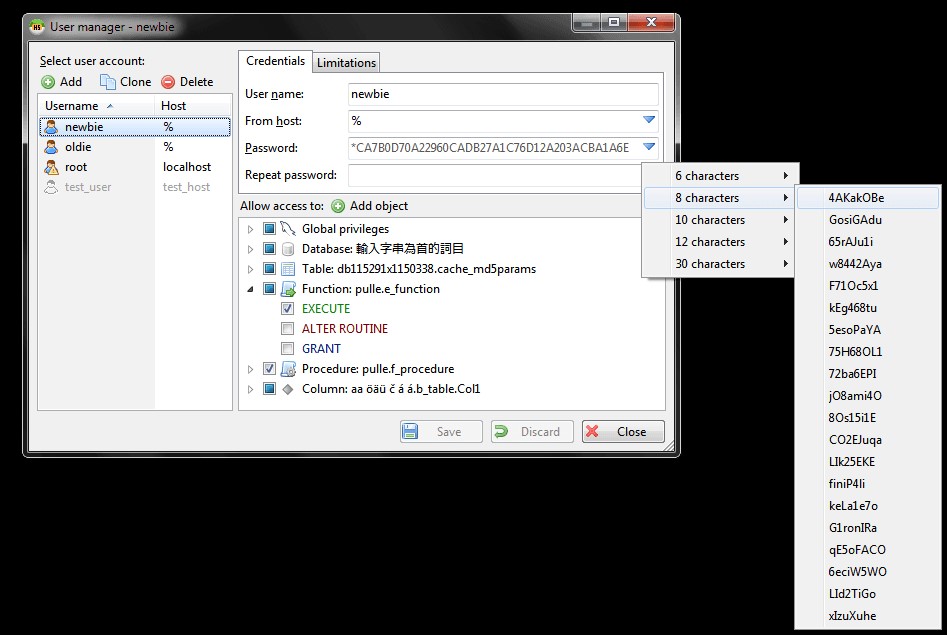Expand the Global privileges node

tap(250, 229)
